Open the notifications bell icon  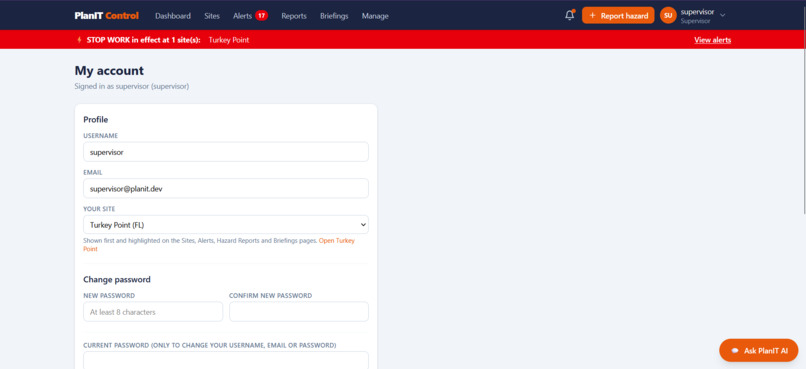[569, 15]
